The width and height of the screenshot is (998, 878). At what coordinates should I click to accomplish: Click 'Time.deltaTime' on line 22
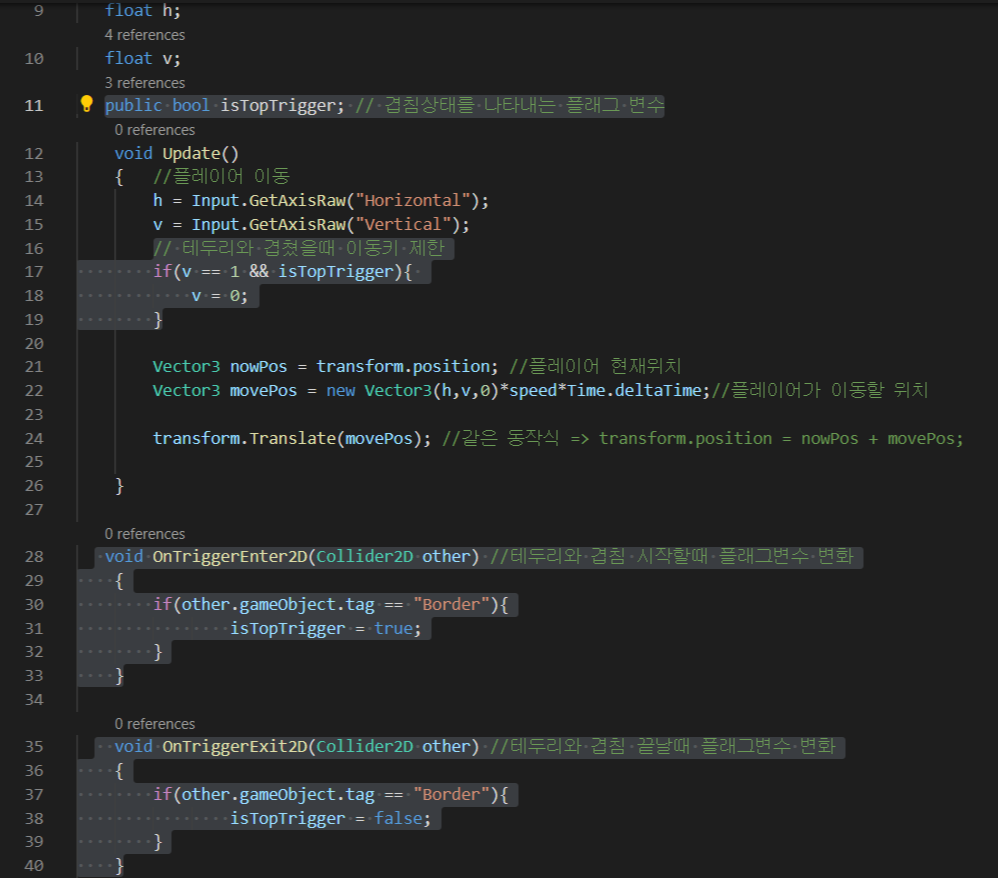coord(634,391)
